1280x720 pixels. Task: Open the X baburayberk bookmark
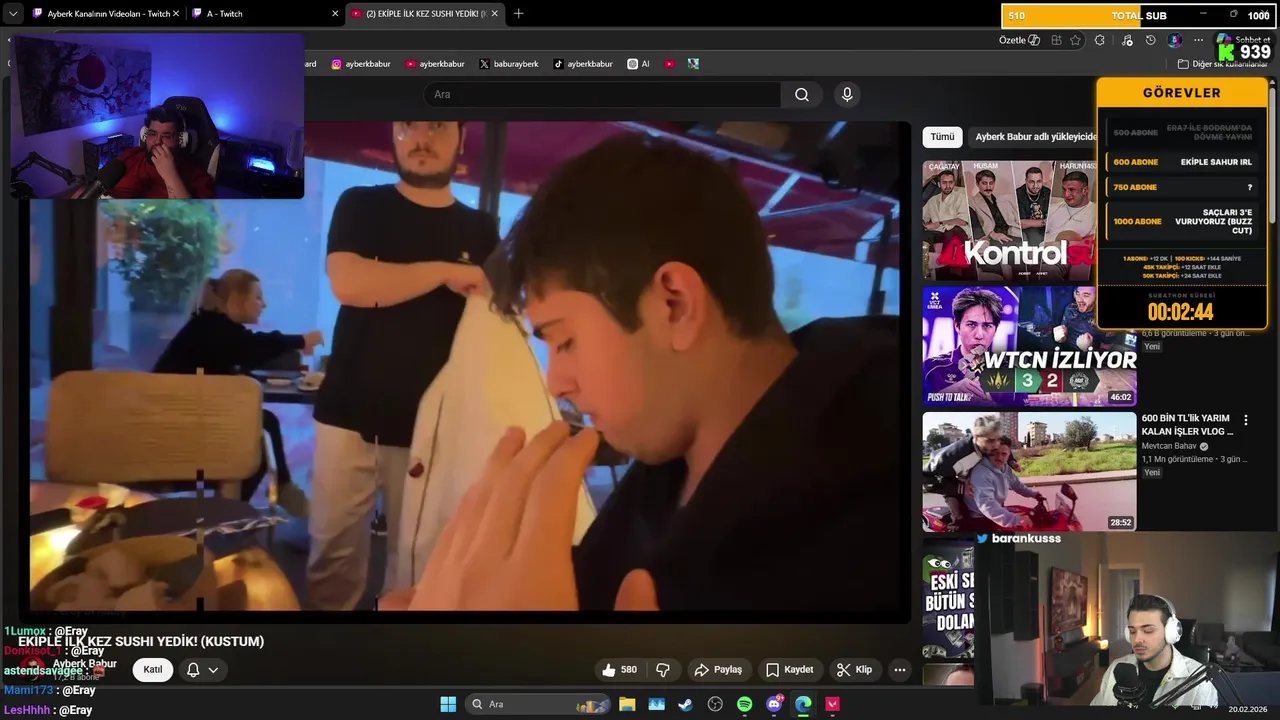click(509, 64)
